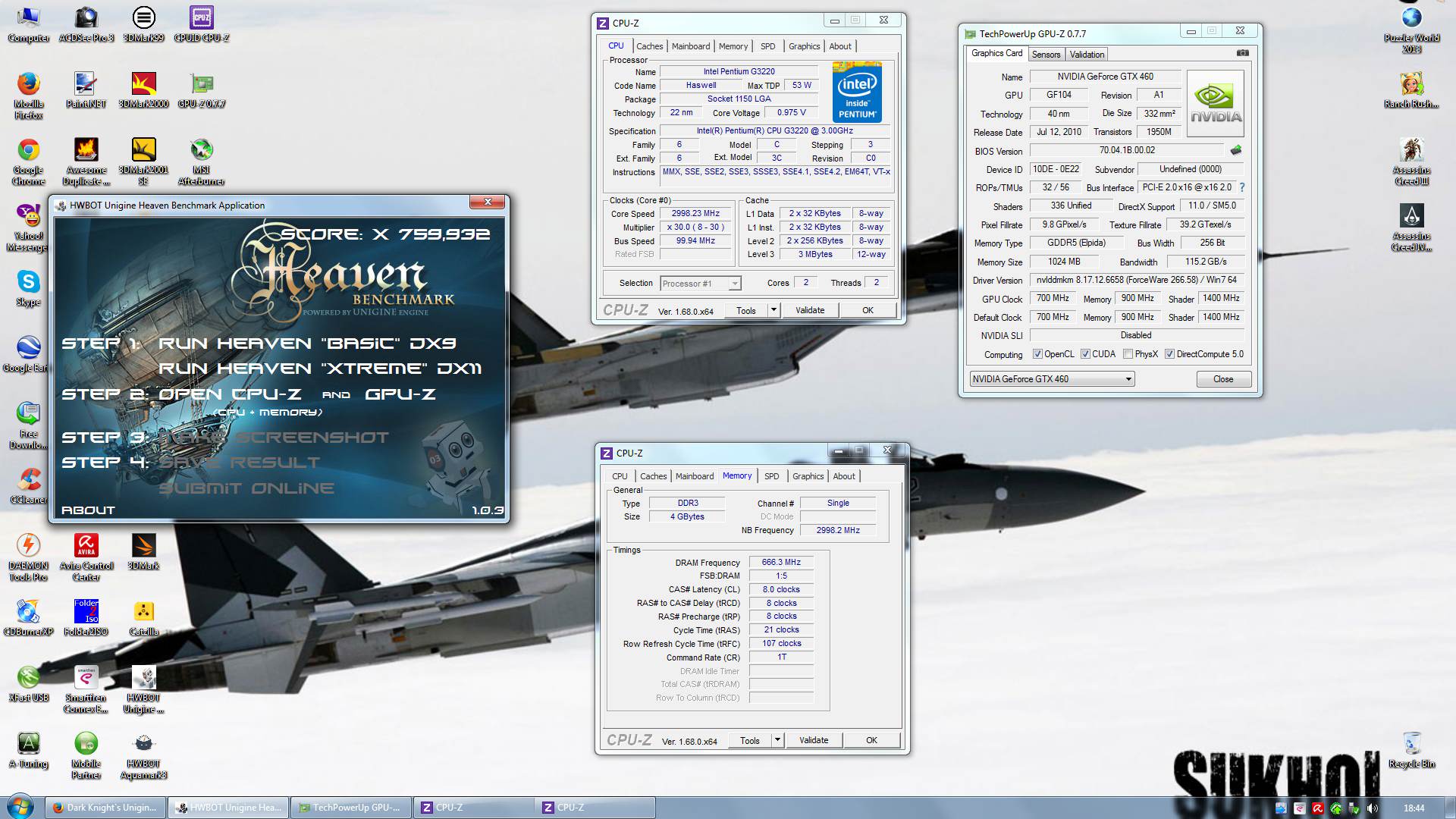Open the Recycle Bin on the desktop

coord(1411,749)
